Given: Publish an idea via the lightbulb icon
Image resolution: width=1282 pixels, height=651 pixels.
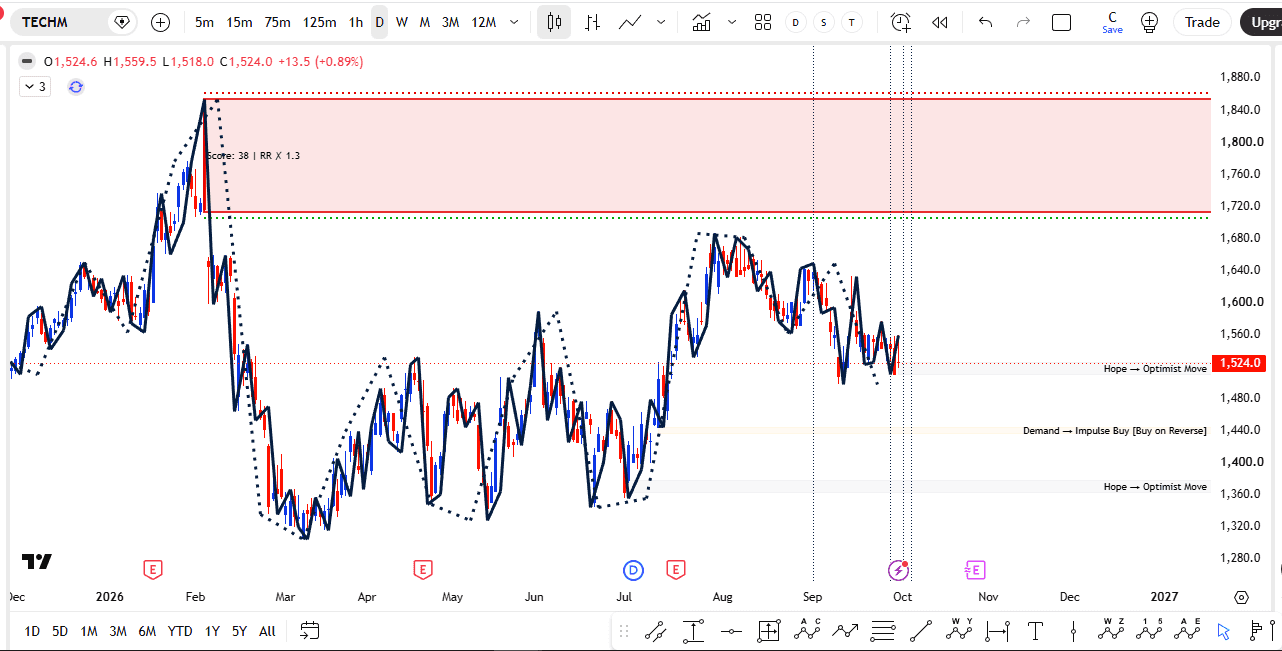Looking at the screenshot, I should click(1149, 22).
